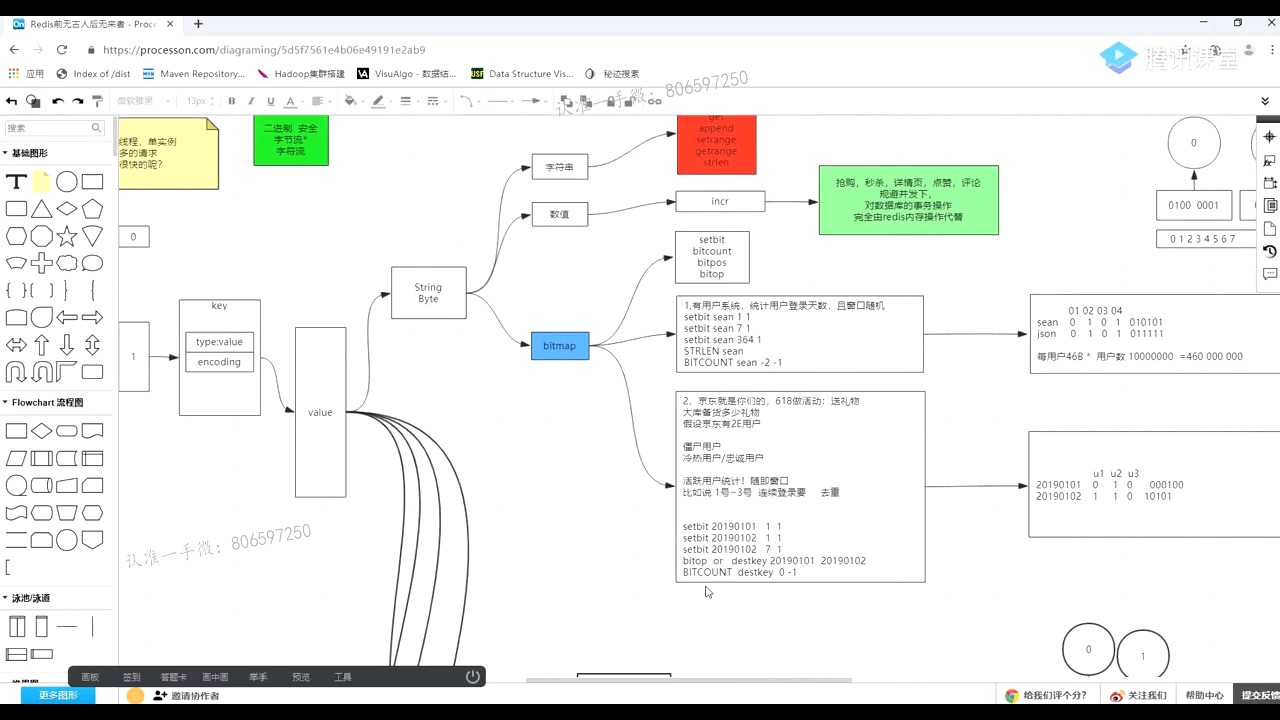Click the 给我们评个分 link

click(x=1047, y=695)
